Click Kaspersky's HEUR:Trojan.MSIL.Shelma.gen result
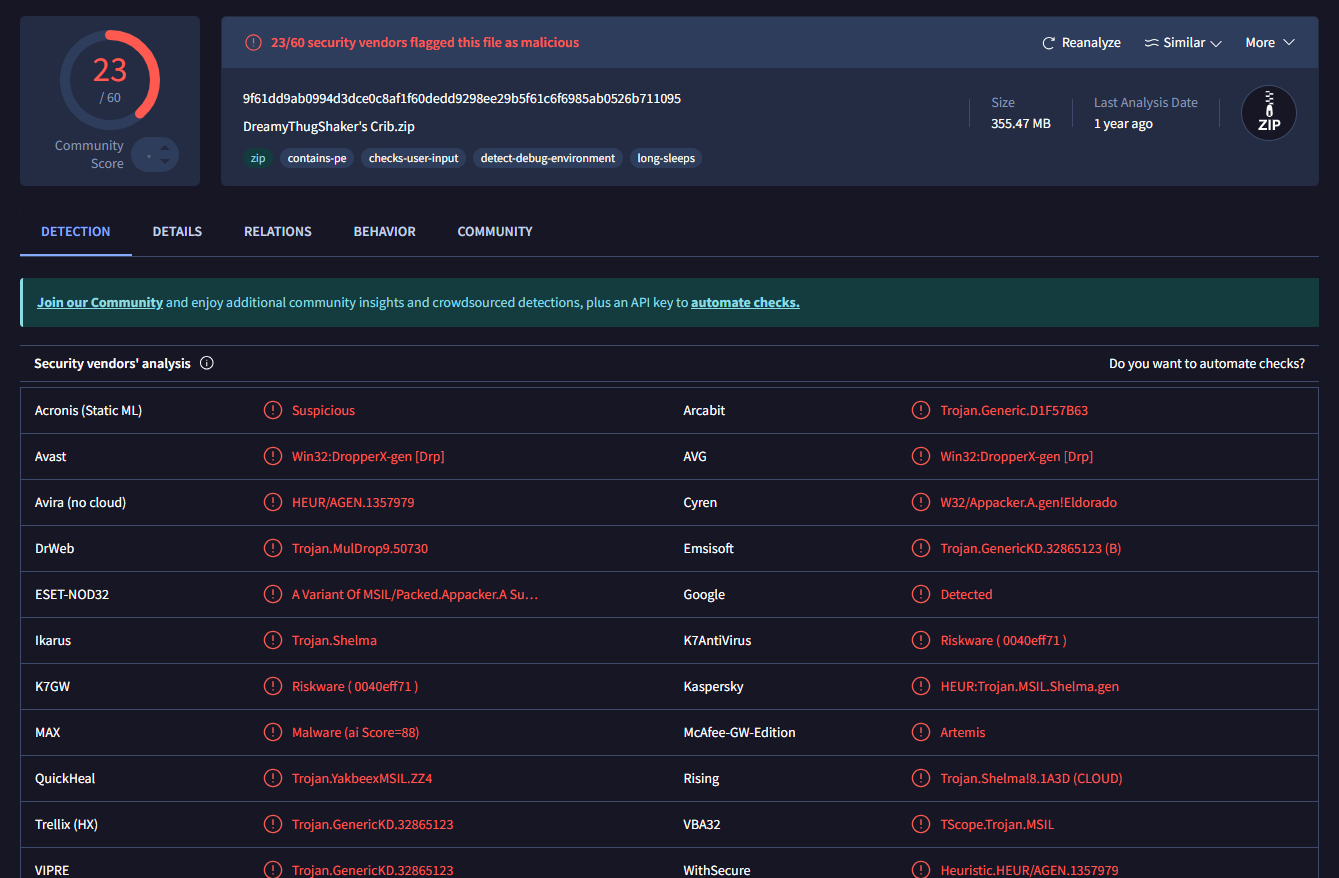 pos(1030,686)
